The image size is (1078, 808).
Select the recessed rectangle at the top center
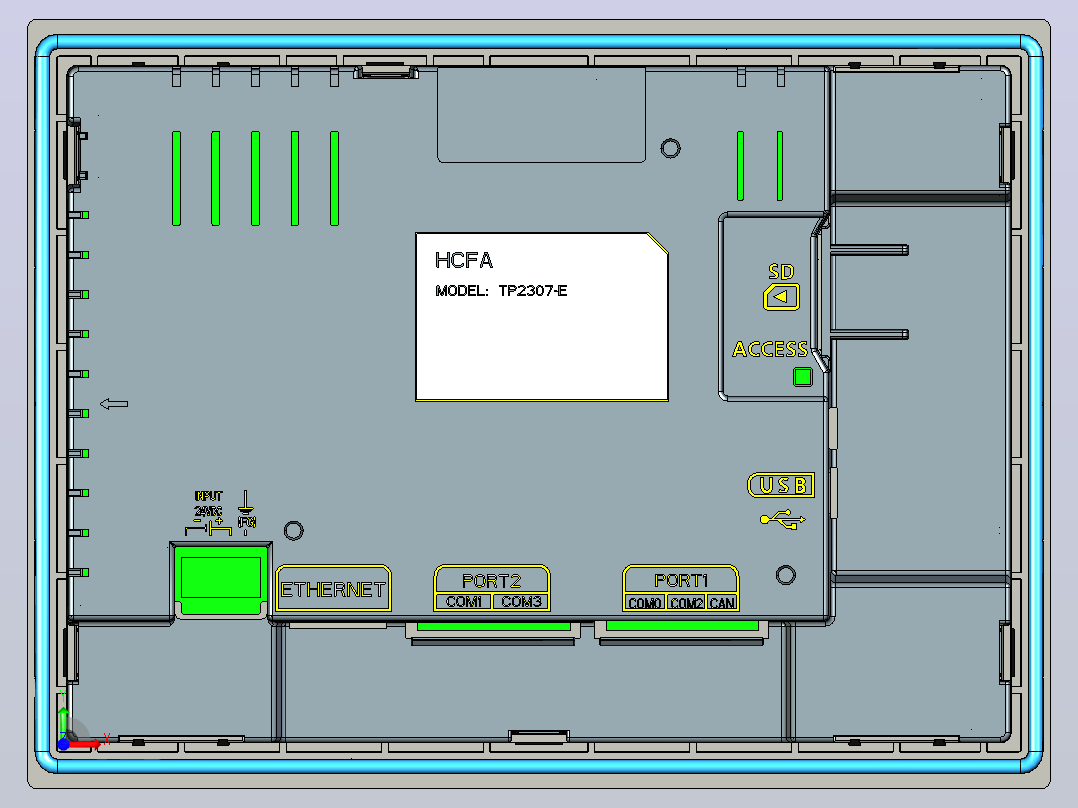click(x=542, y=115)
